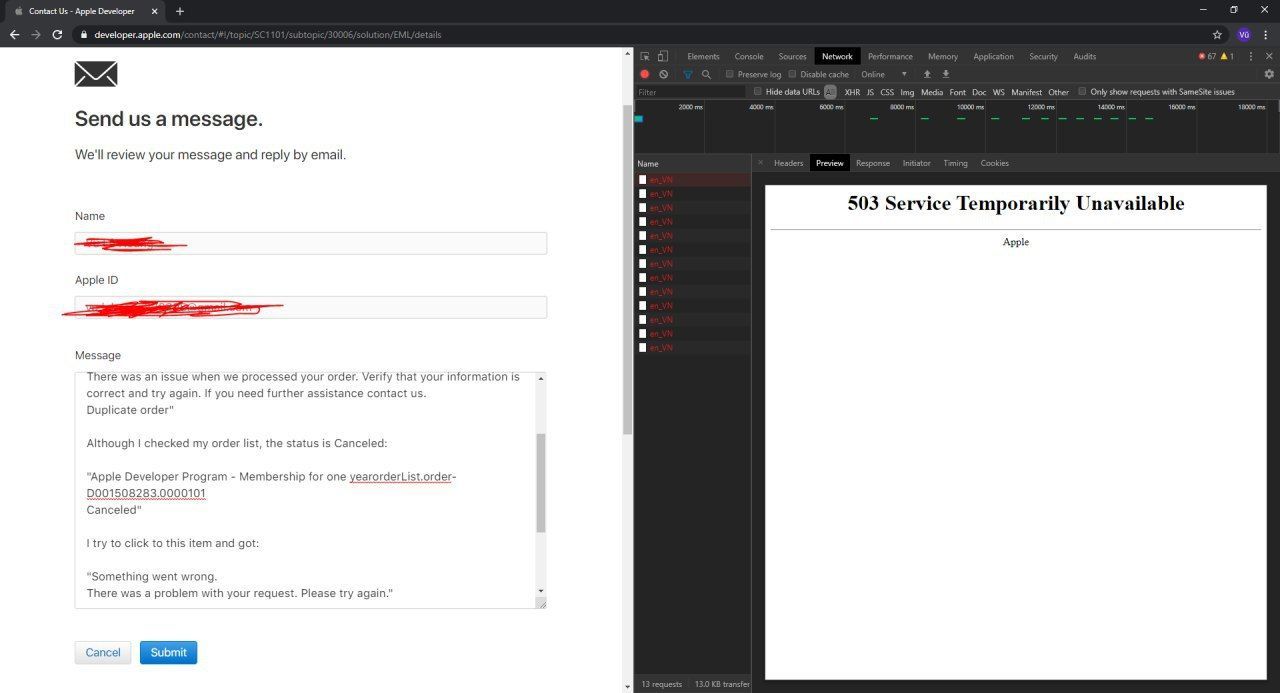
Task: Enable Preserve log checkbox
Action: [729, 74]
